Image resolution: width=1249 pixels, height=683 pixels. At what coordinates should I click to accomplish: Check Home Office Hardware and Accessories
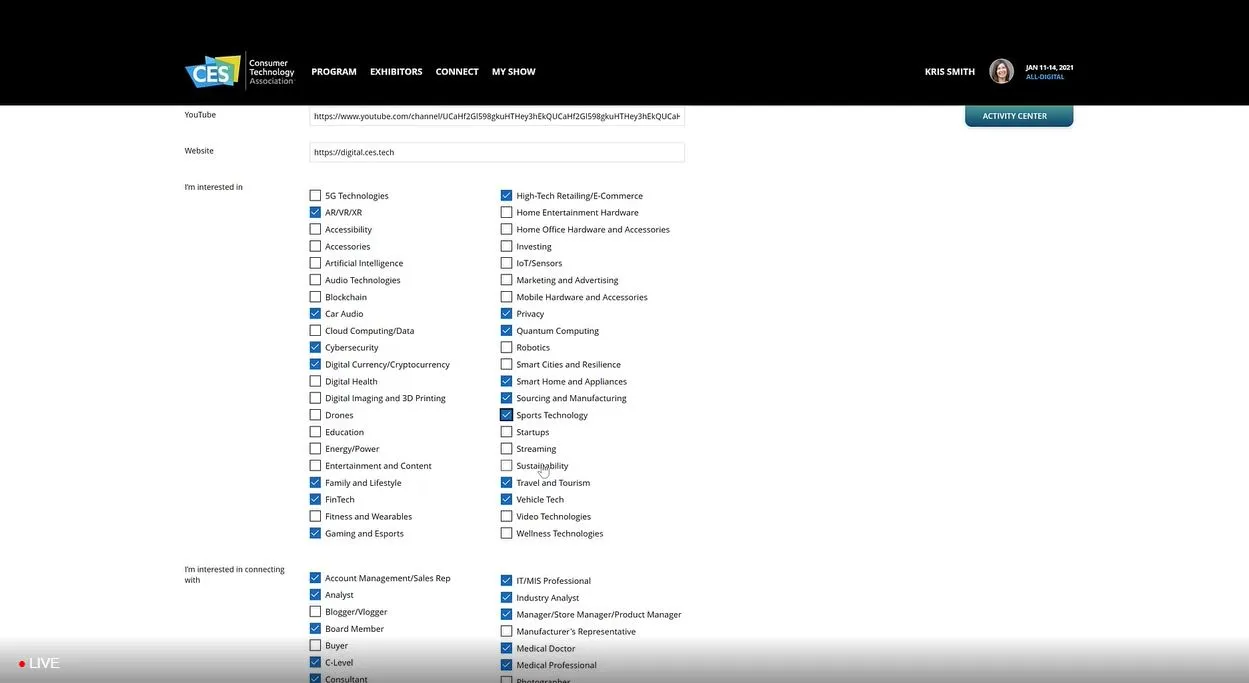506,229
